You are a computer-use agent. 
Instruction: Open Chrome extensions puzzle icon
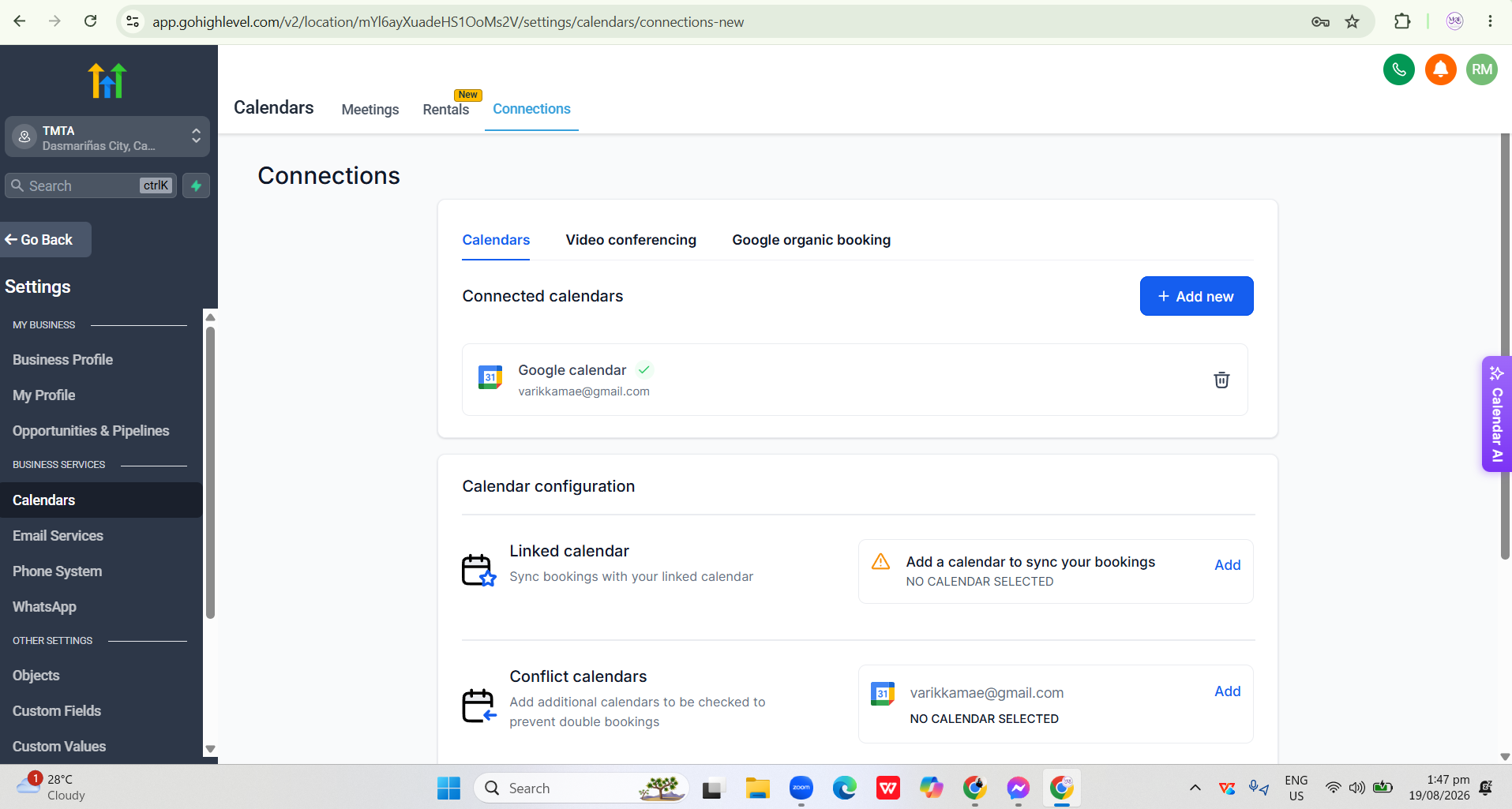click(x=1402, y=21)
